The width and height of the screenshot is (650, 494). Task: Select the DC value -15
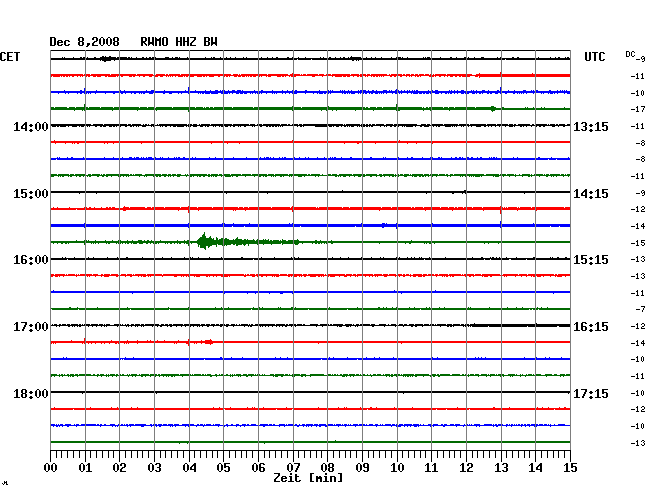click(638, 243)
